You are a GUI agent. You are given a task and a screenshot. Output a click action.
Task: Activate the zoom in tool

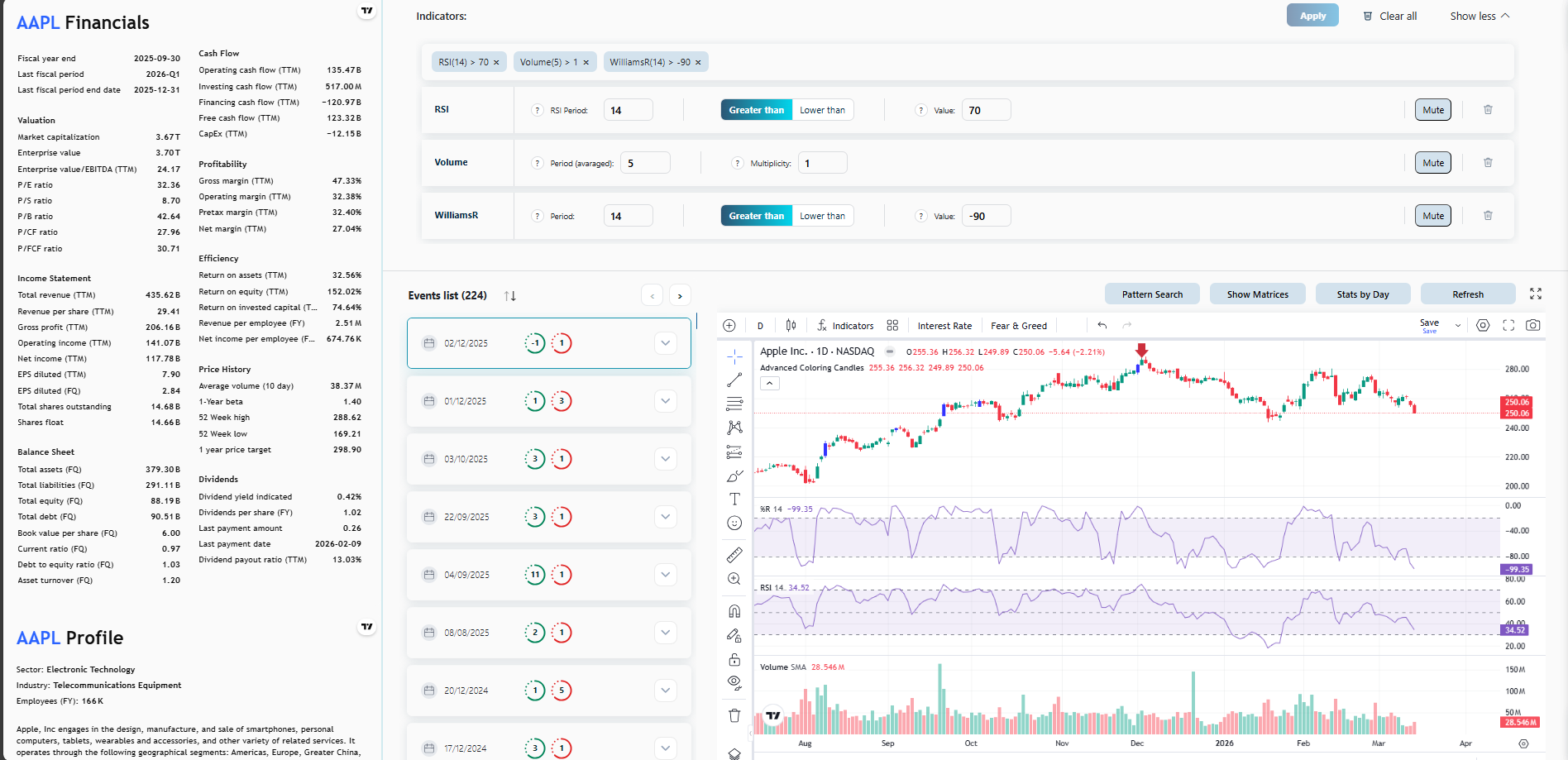(x=734, y=579)
